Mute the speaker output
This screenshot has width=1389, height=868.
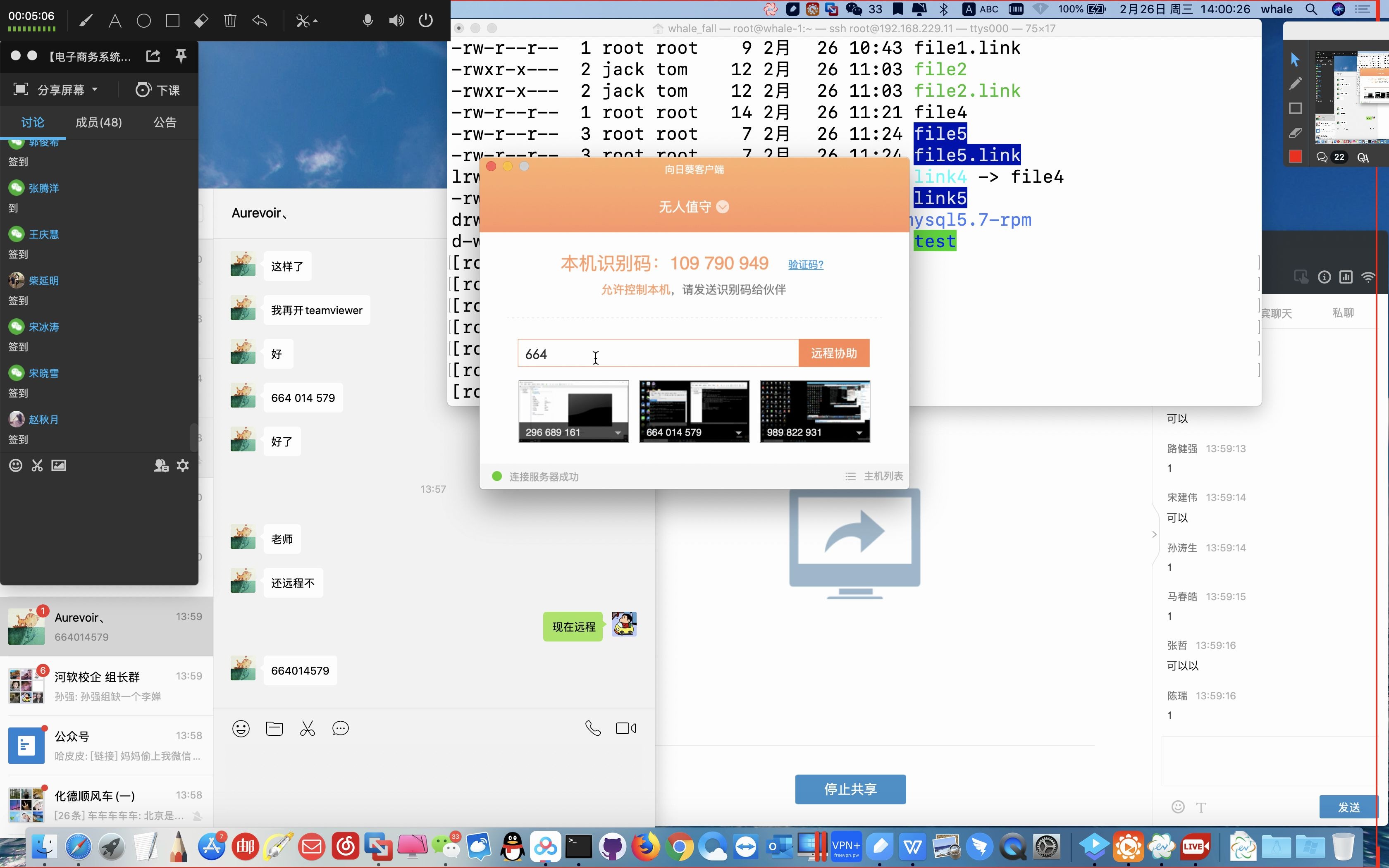click(x=396, y=20)
